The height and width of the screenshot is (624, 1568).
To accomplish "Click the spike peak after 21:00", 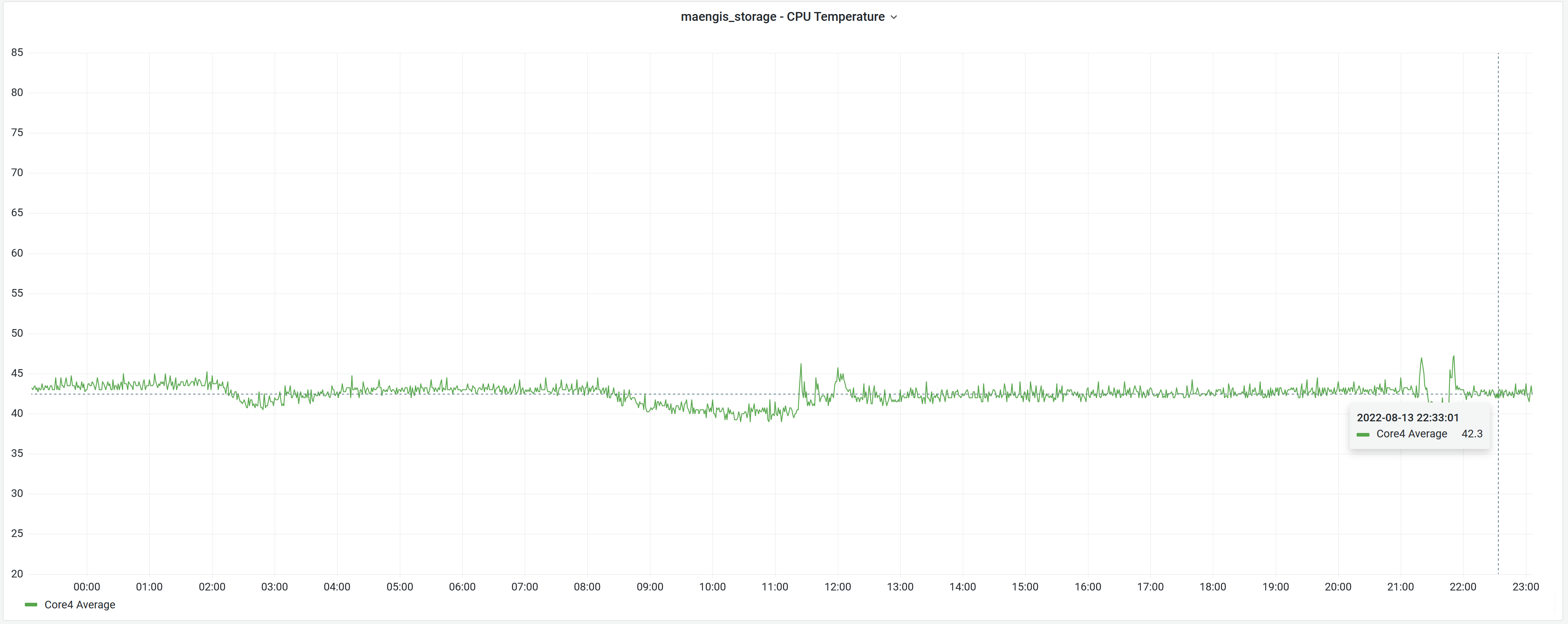I will click(x=1421, y=358).
